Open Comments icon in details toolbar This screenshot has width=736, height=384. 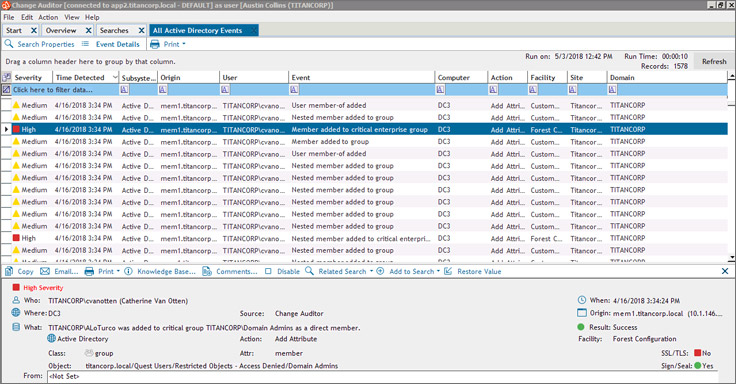pyautogui.click(x=207, y=271)
